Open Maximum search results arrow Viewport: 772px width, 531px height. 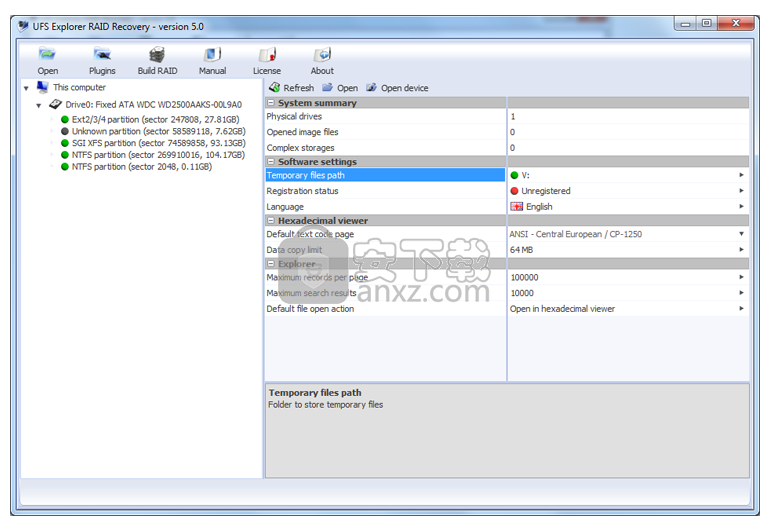click(741, 293)
